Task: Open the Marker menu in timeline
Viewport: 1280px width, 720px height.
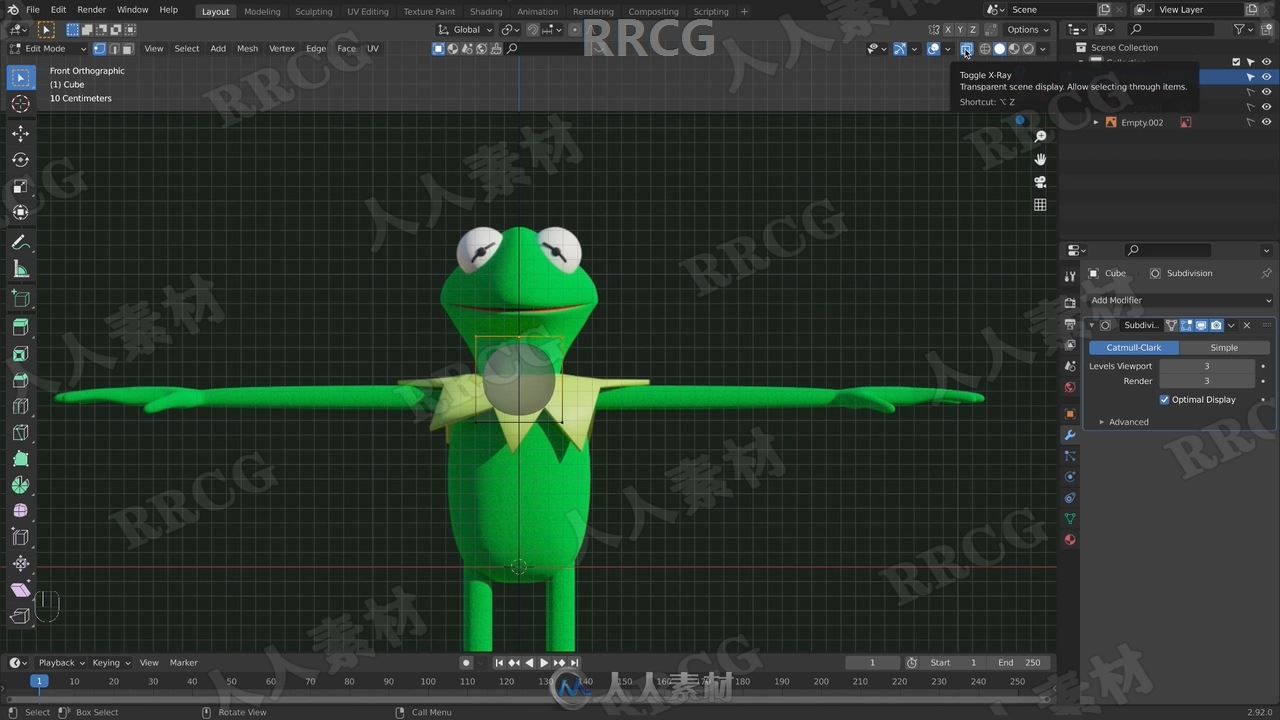Action: tap(183, 662)
